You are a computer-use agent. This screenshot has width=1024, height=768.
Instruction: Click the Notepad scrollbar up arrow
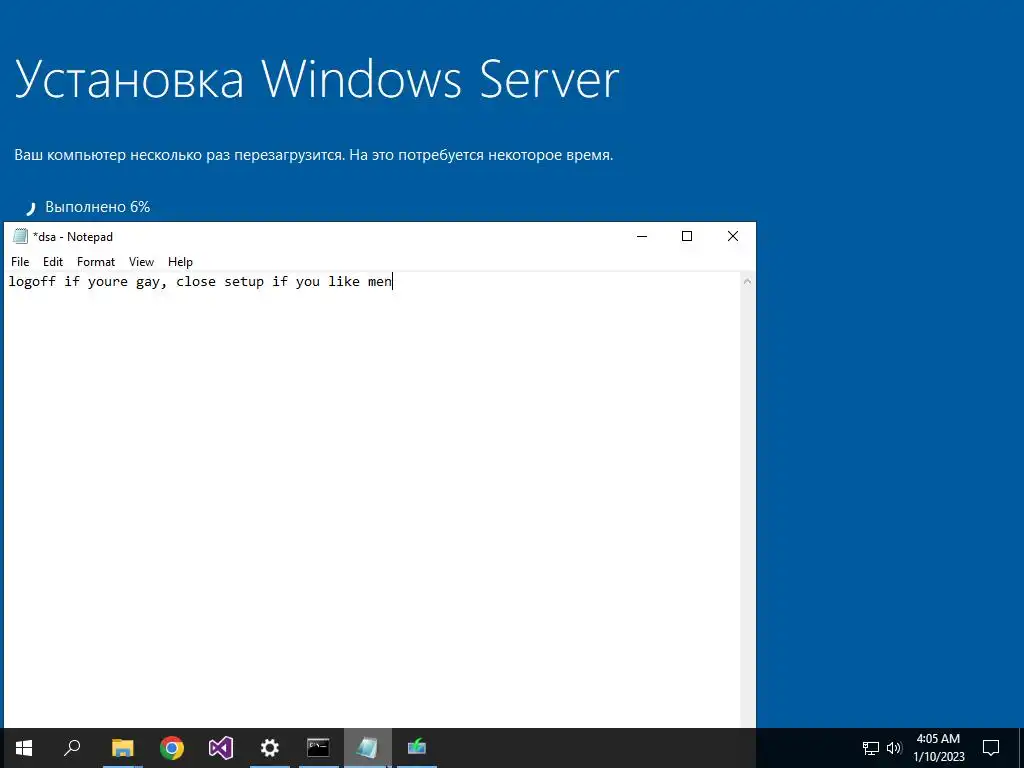[x=748, y=281]
